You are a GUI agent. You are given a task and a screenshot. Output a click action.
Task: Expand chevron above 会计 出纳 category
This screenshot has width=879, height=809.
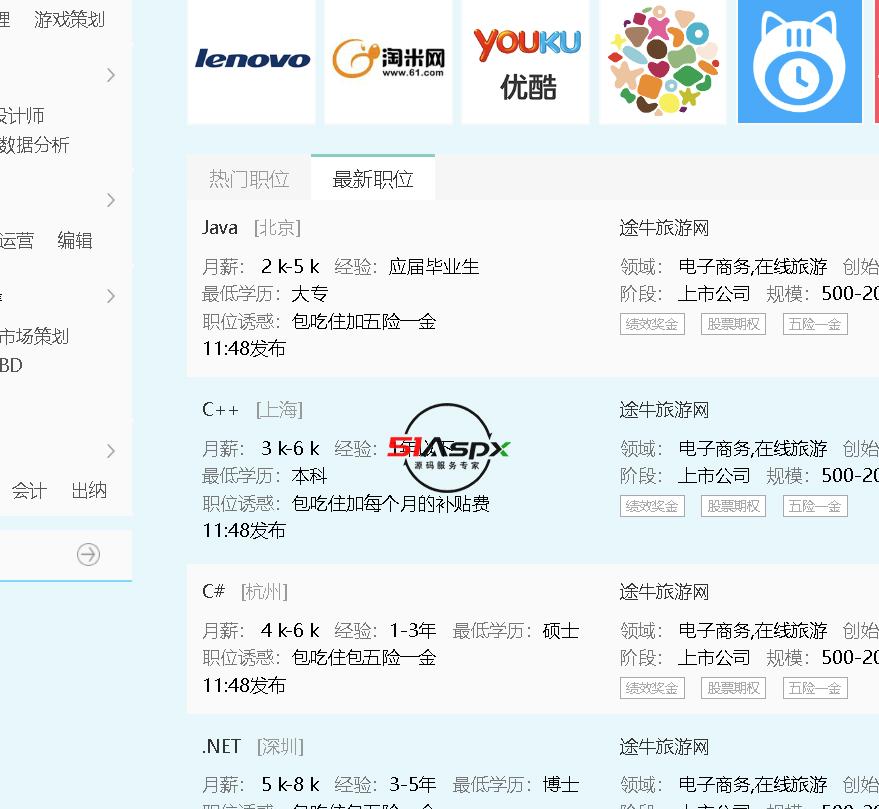pos(111,451)
